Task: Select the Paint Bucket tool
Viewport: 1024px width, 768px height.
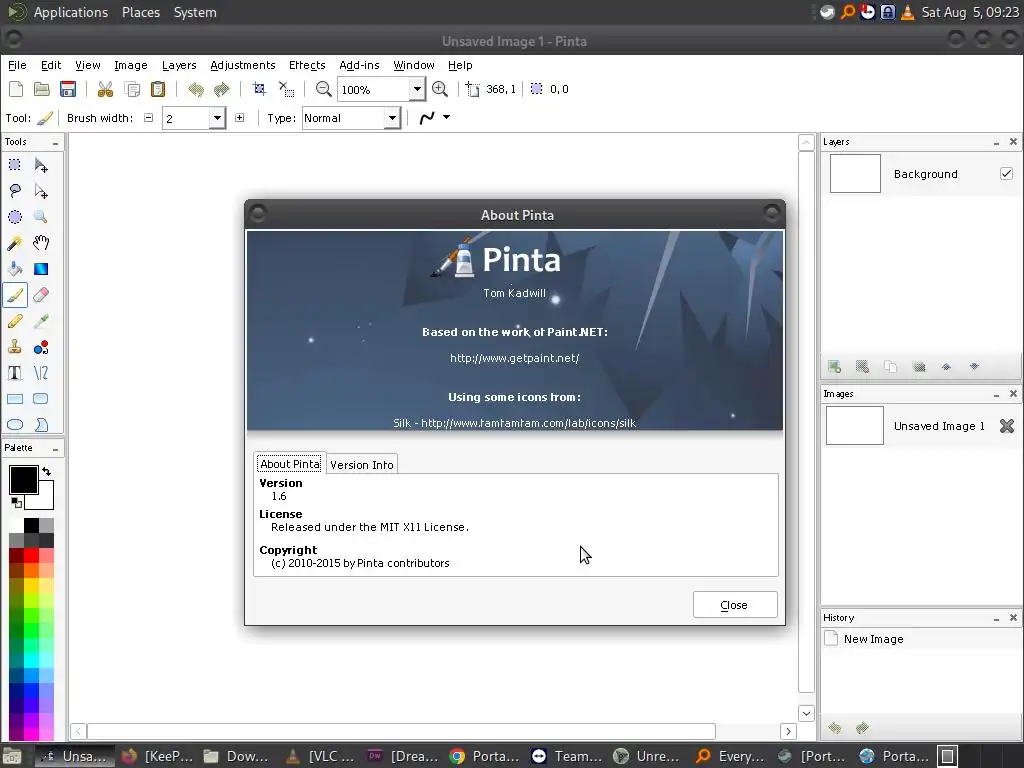Action: 14,269
